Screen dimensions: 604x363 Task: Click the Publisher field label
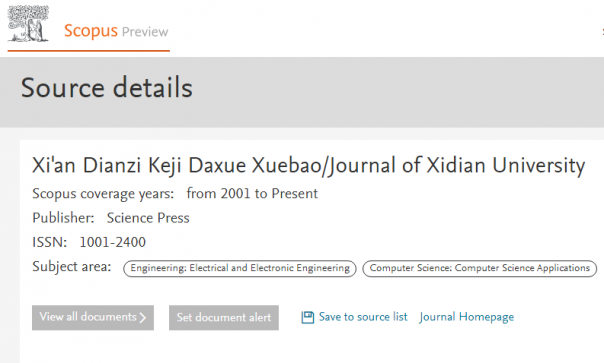click(63, 218)
